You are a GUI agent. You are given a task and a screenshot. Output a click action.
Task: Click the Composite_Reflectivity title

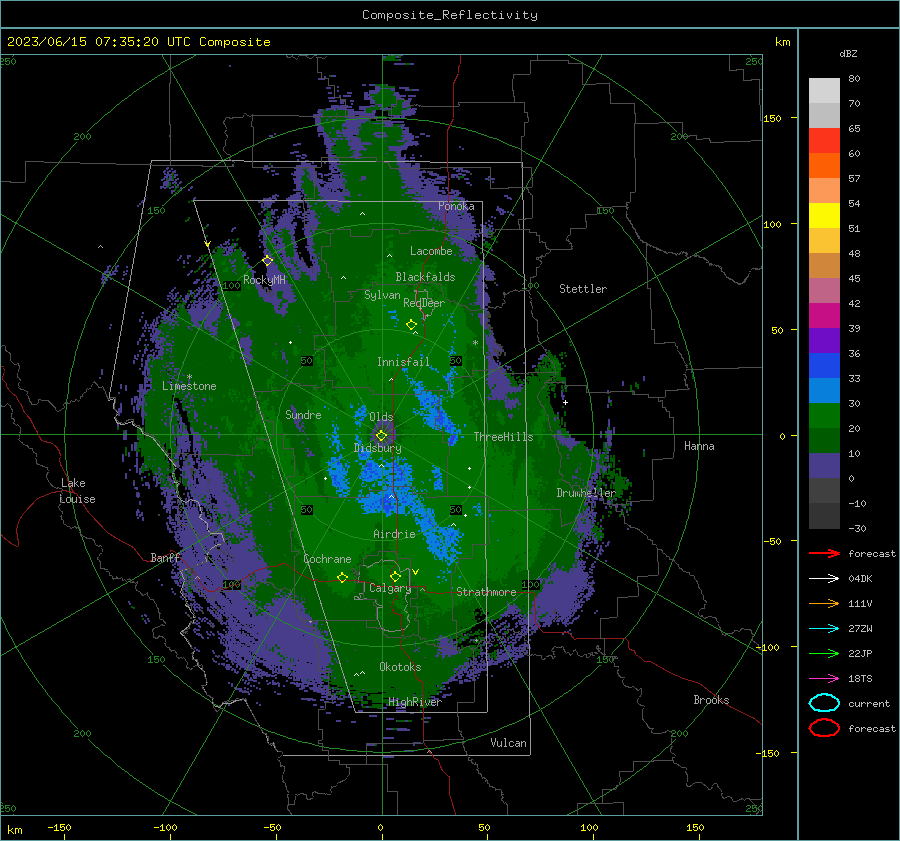[450, 15]
